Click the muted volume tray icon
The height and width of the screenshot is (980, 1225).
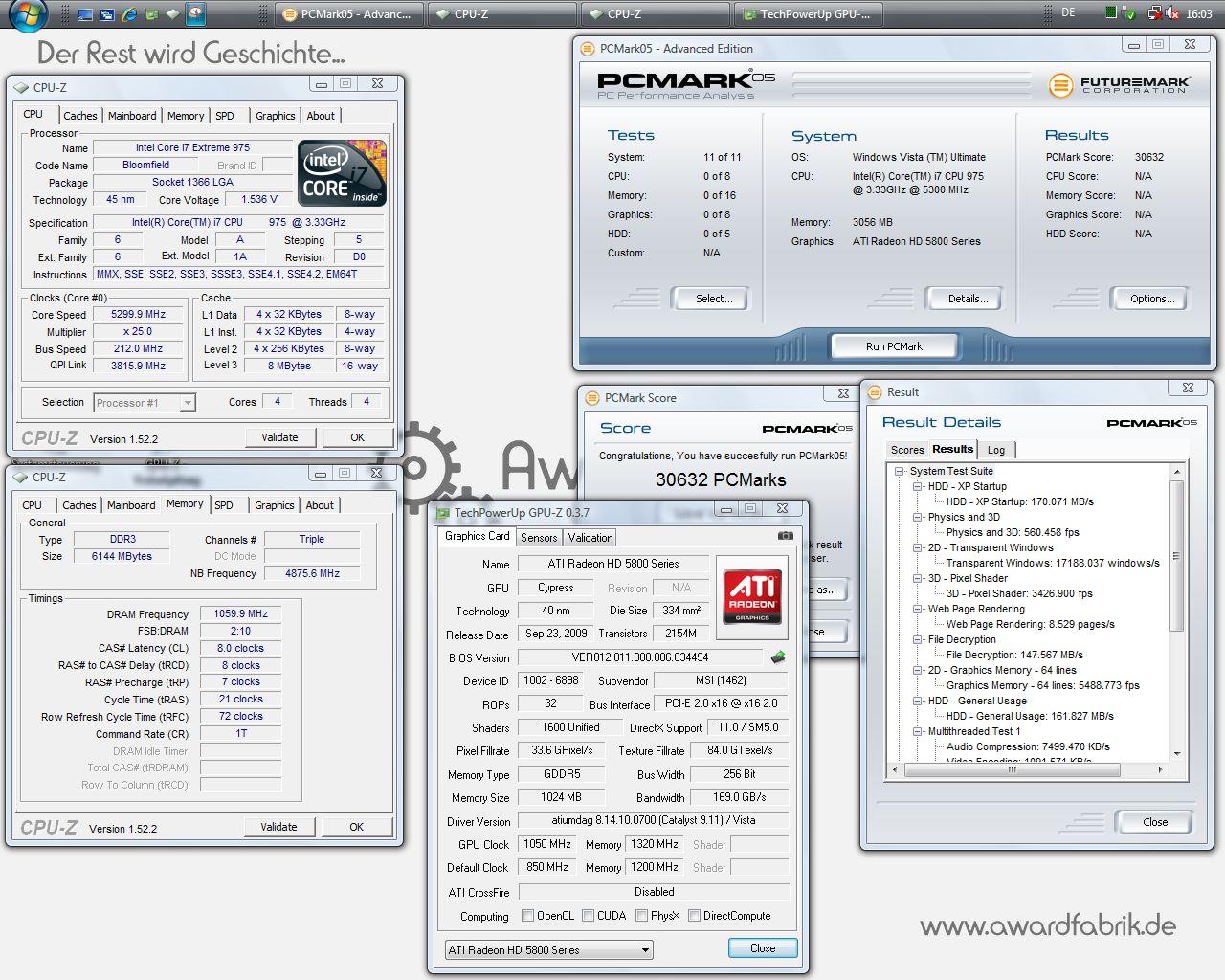pyautogui.click(x=1173, y=14)
